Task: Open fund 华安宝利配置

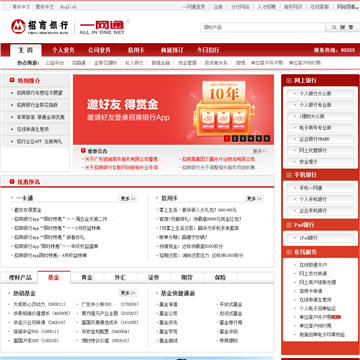Action: (x=105, y=332)
